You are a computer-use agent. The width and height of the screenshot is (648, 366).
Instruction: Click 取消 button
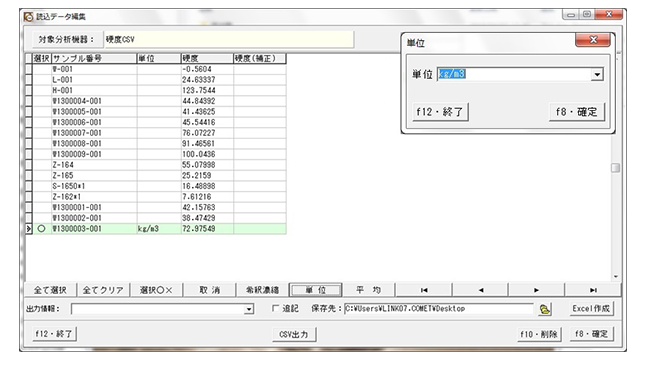[x=210, y=290]
